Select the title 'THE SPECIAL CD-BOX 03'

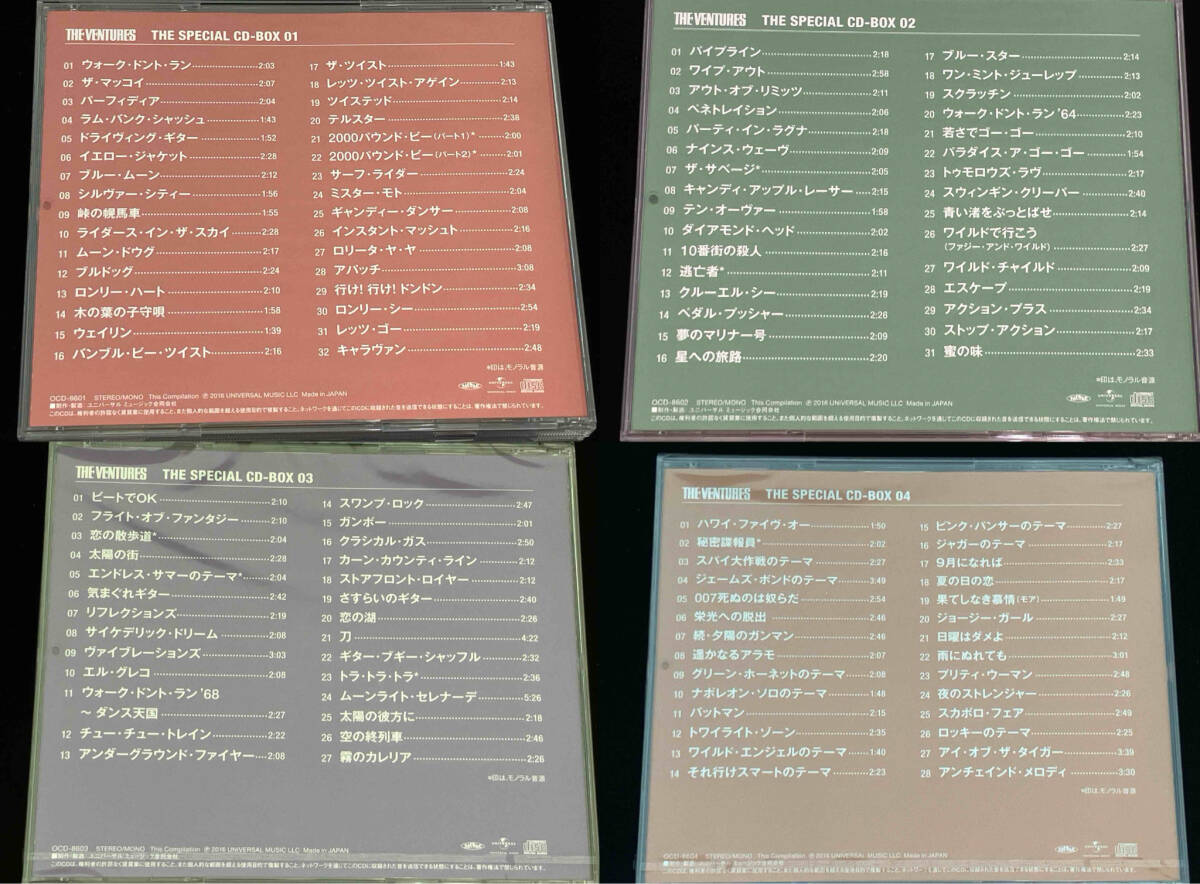click(x=237, y=476)
